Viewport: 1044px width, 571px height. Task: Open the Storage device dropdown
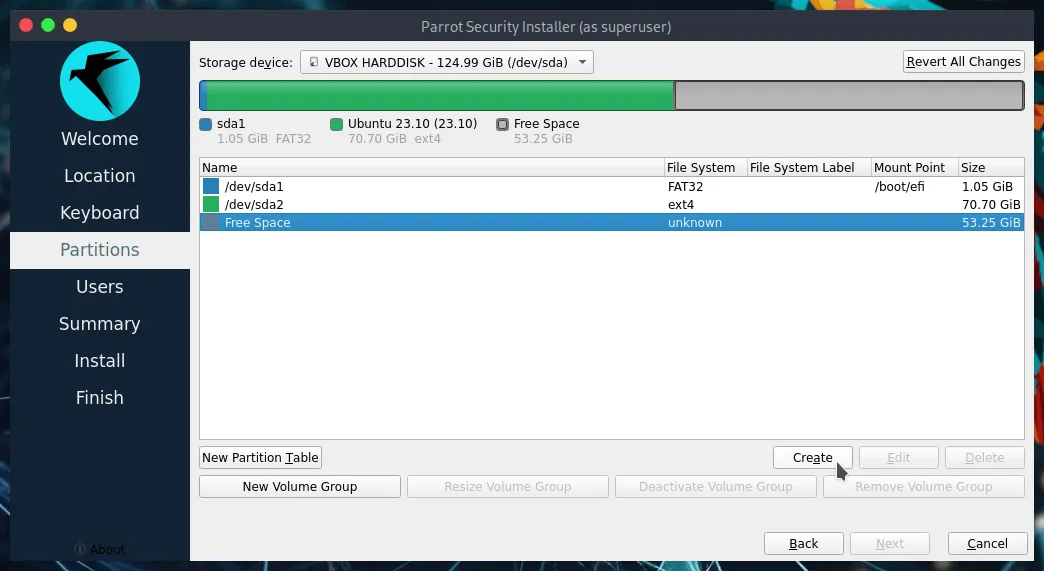pos(447,63)
